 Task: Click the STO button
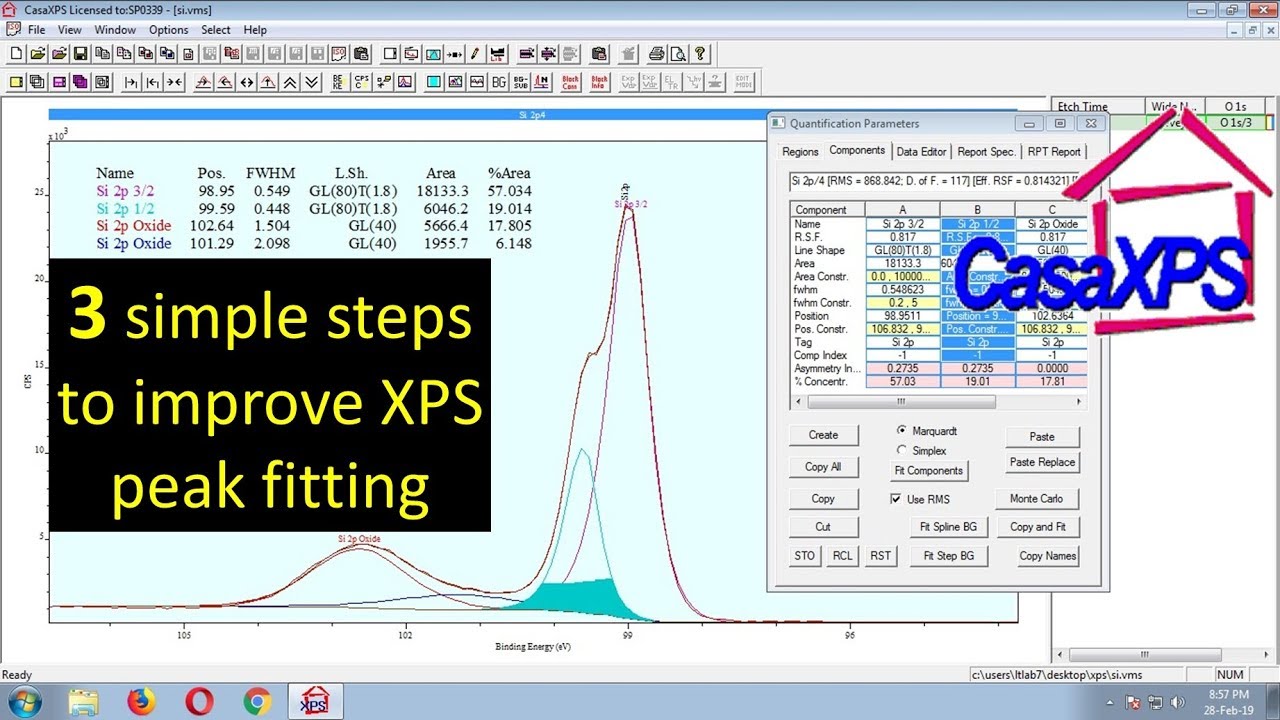pos(805,556)
